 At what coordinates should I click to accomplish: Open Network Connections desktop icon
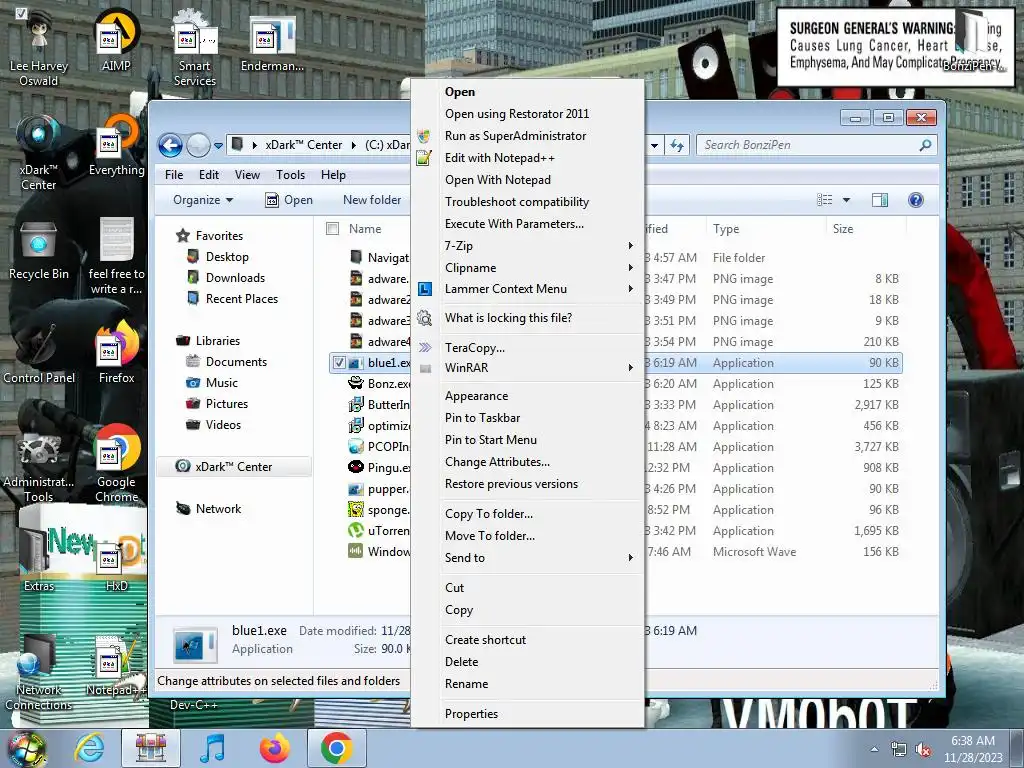tap(39, 673)
